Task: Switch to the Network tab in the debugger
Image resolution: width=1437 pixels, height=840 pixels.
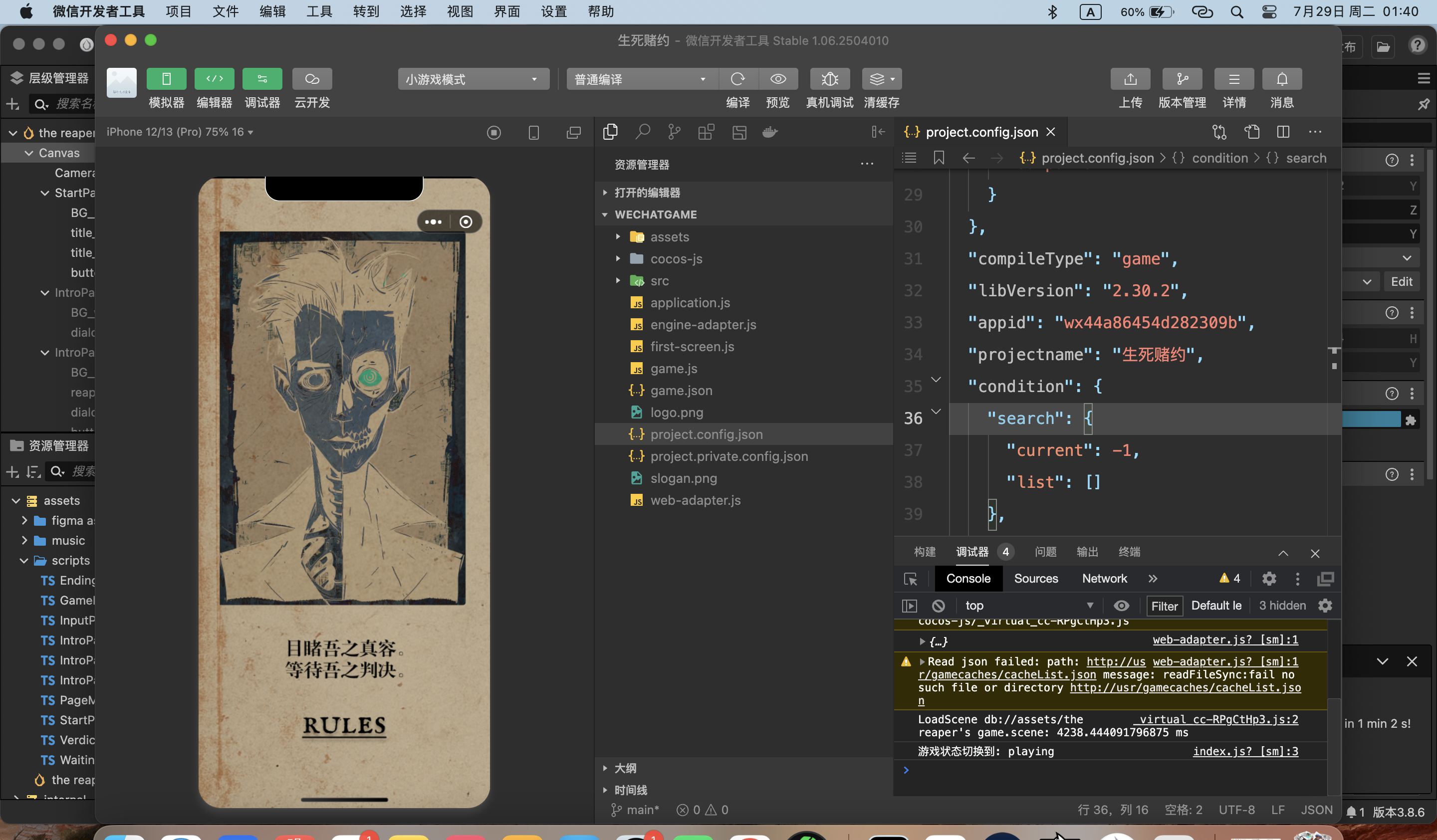Action: pyautogui.click(x=1104, y=579)
